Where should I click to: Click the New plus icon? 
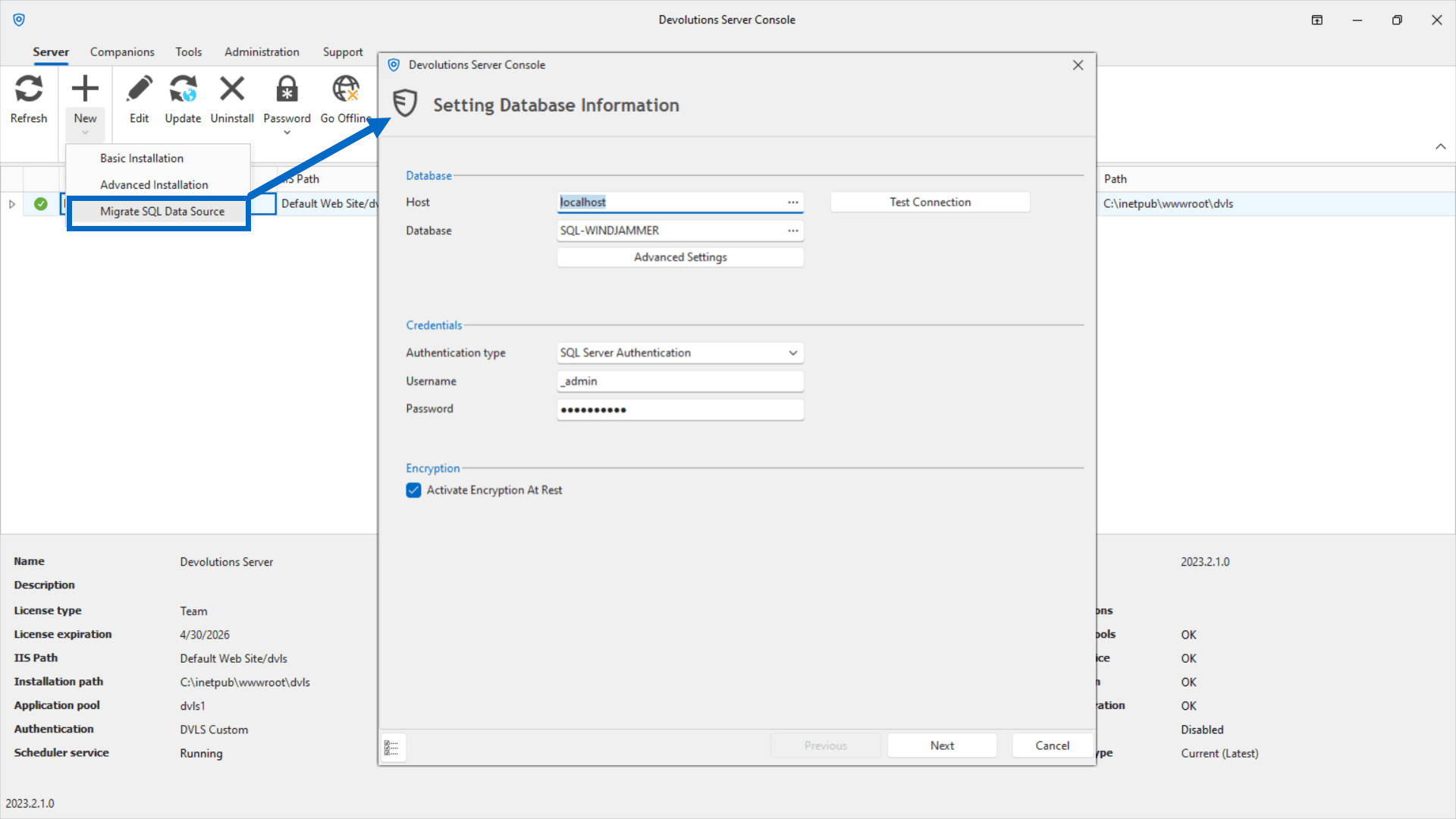pyautogui.click(x=85, y=90)
